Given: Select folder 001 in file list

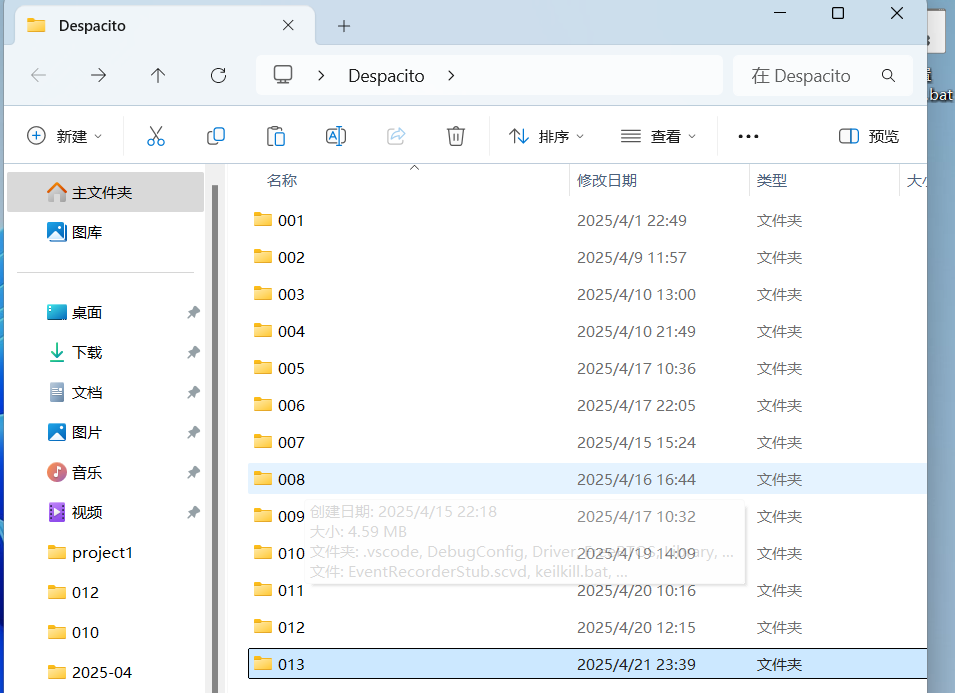Looking at the screenshot, I should pyautogui.click(x=587, y=220).
